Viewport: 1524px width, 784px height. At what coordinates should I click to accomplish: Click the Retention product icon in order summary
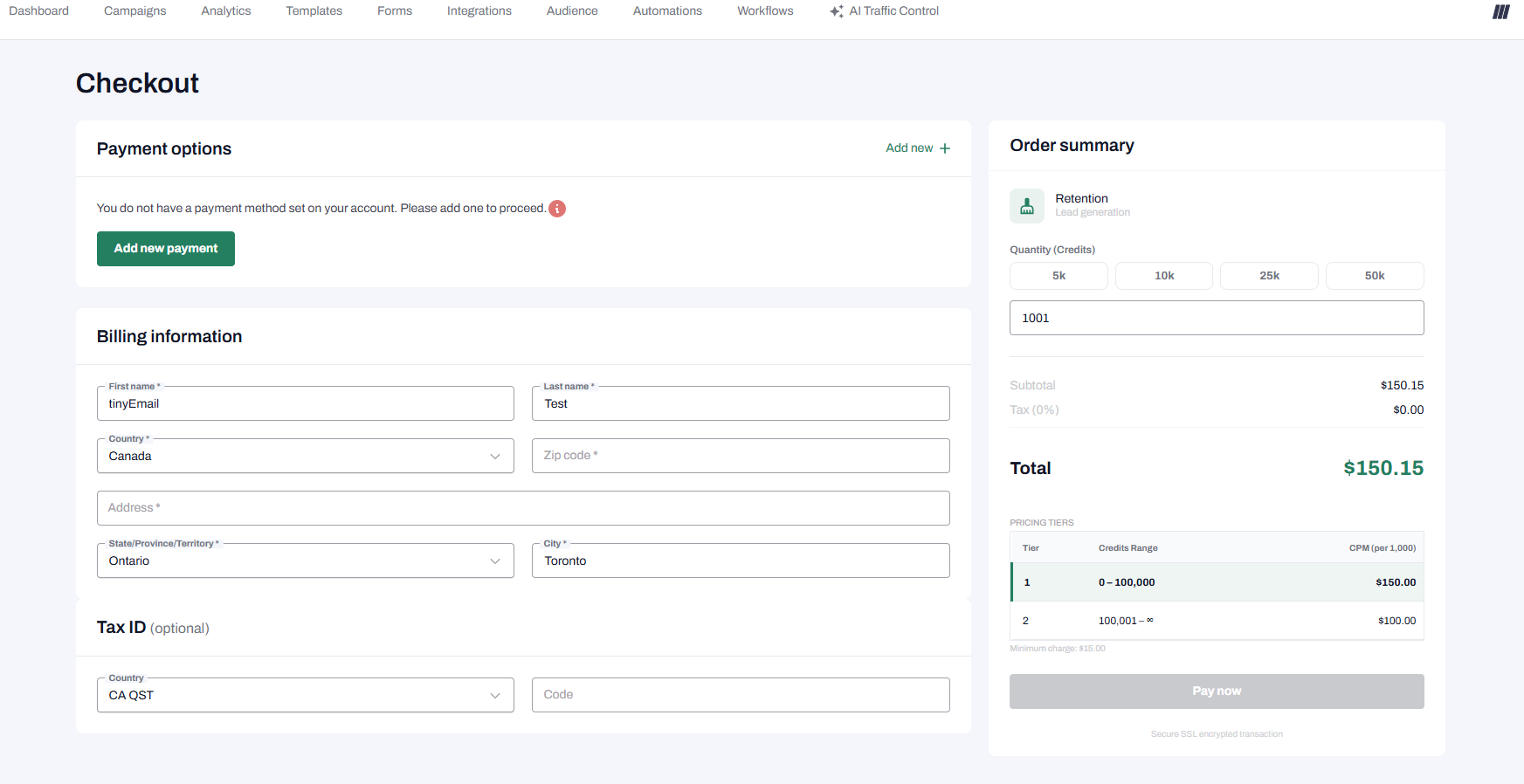coord(1027,206)
